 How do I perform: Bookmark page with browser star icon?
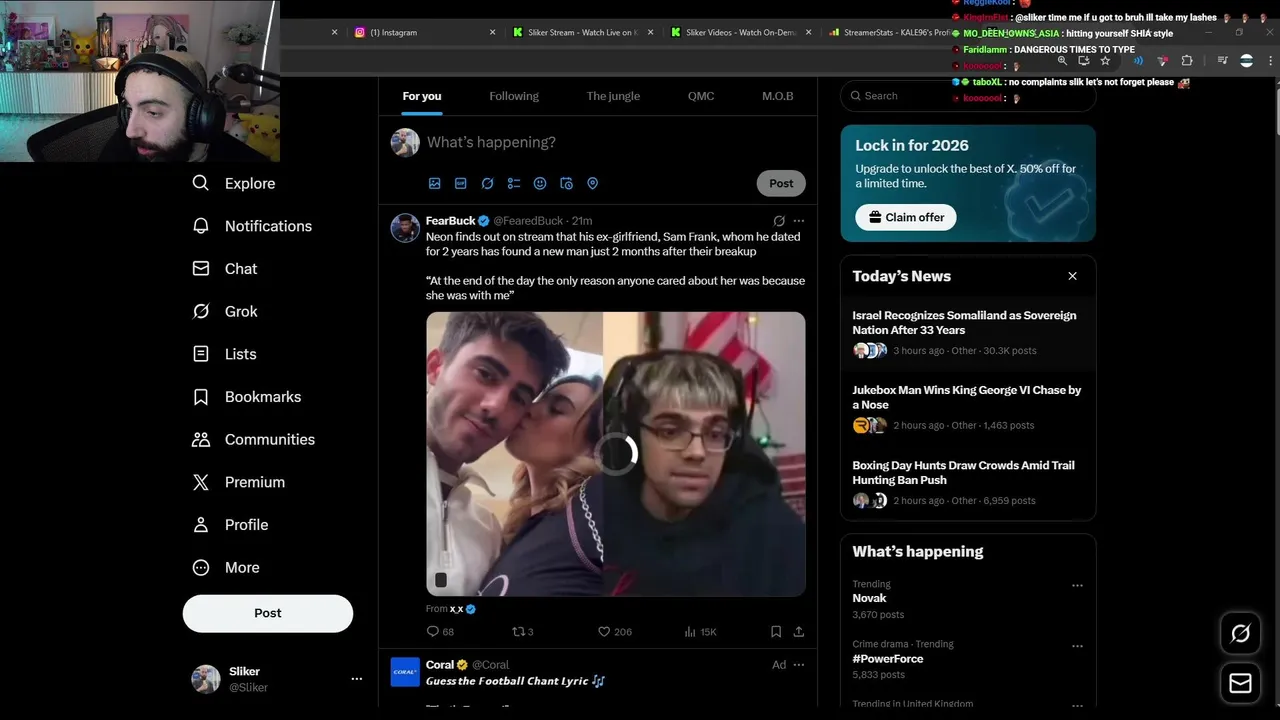[x=1105, y=61]
